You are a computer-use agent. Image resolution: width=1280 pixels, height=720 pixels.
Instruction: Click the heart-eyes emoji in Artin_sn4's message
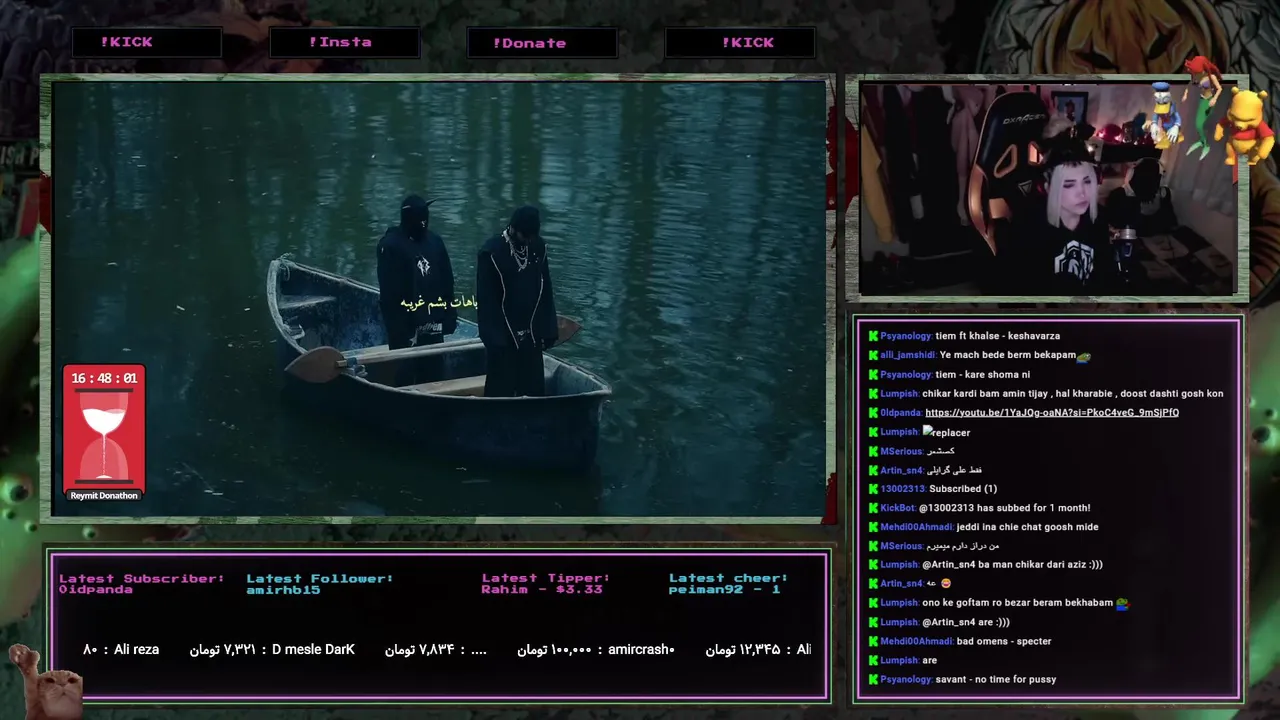coord(946,583)
